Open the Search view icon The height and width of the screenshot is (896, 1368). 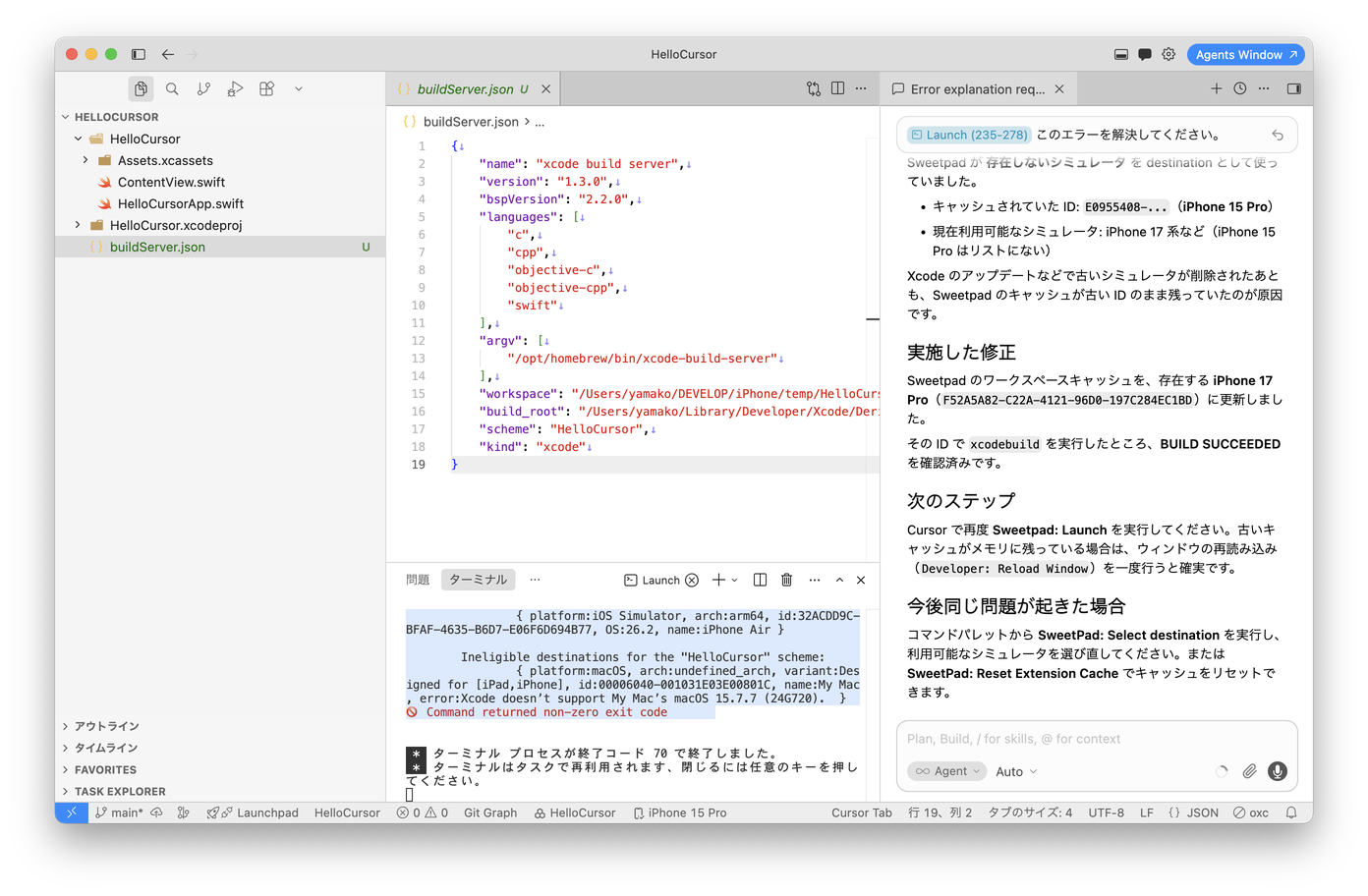point(172,88)
